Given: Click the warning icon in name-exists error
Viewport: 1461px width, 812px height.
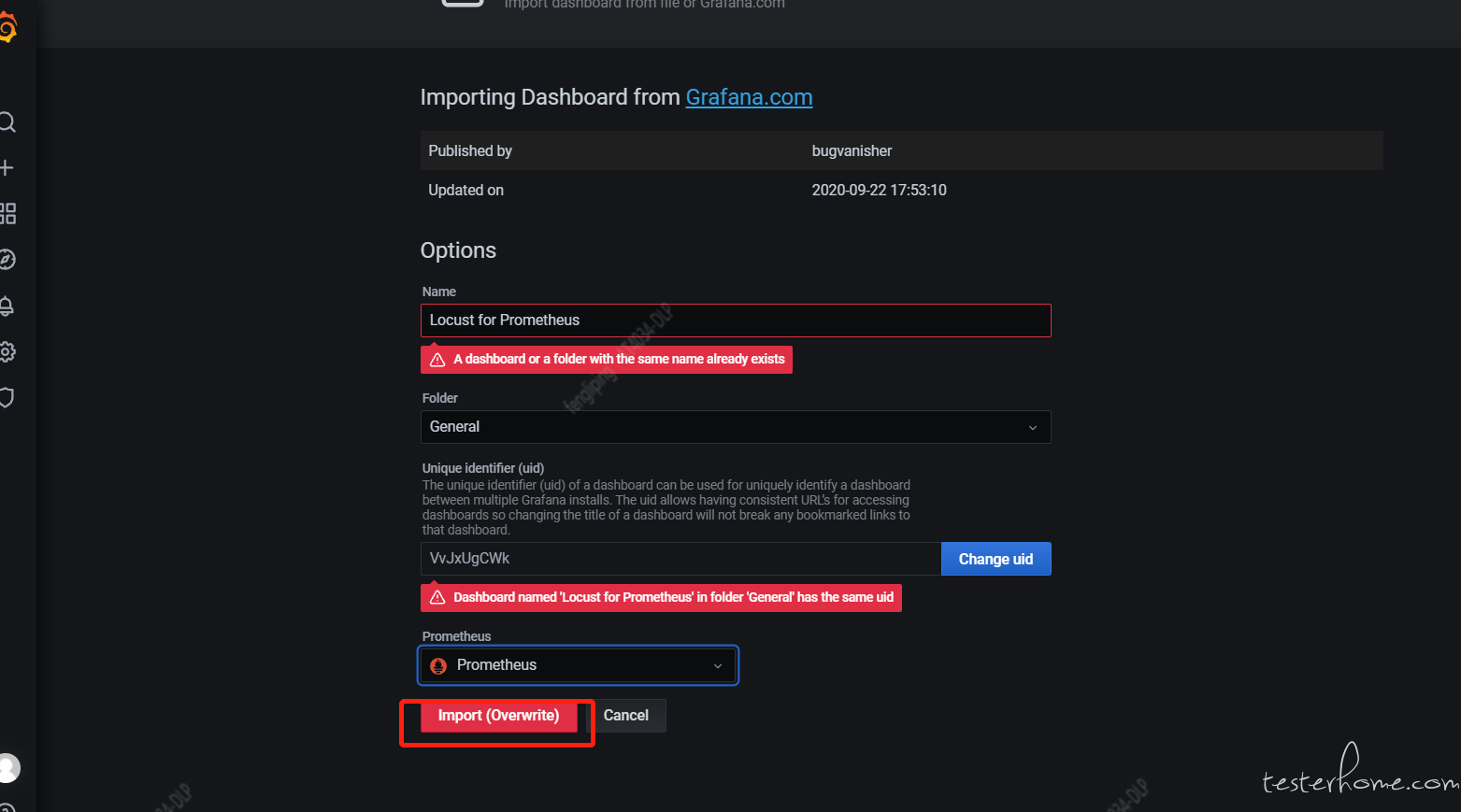Looking at the screenshot, I should [x=437, y=360].
